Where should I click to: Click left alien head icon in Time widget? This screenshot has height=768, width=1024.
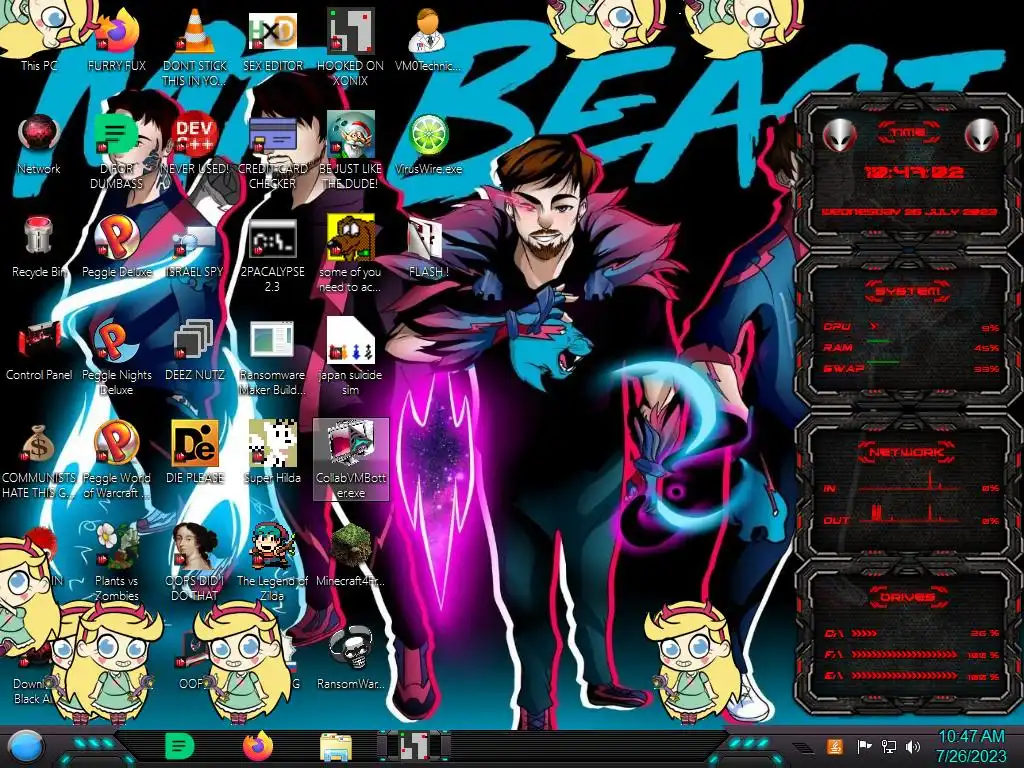(839, 136)
